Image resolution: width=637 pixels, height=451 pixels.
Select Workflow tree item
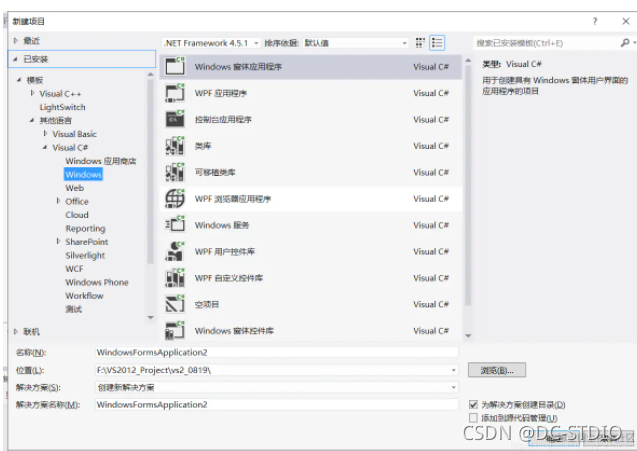click(84, 295)
